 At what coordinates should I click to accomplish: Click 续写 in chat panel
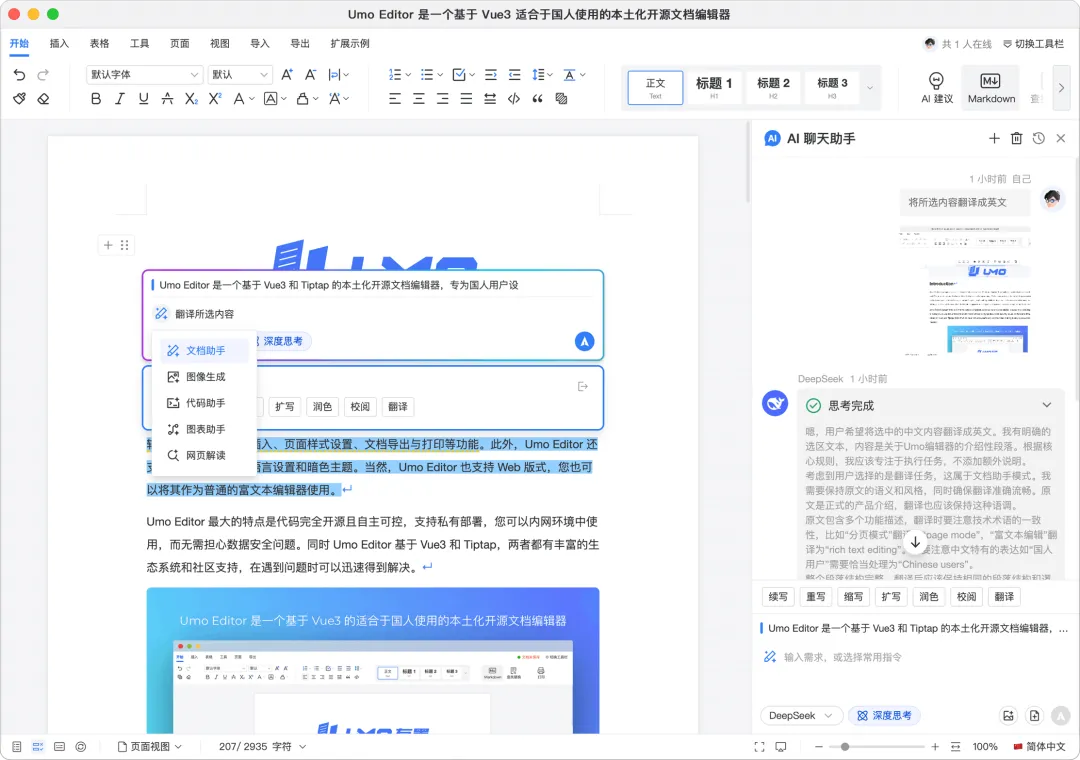[778, 597]
